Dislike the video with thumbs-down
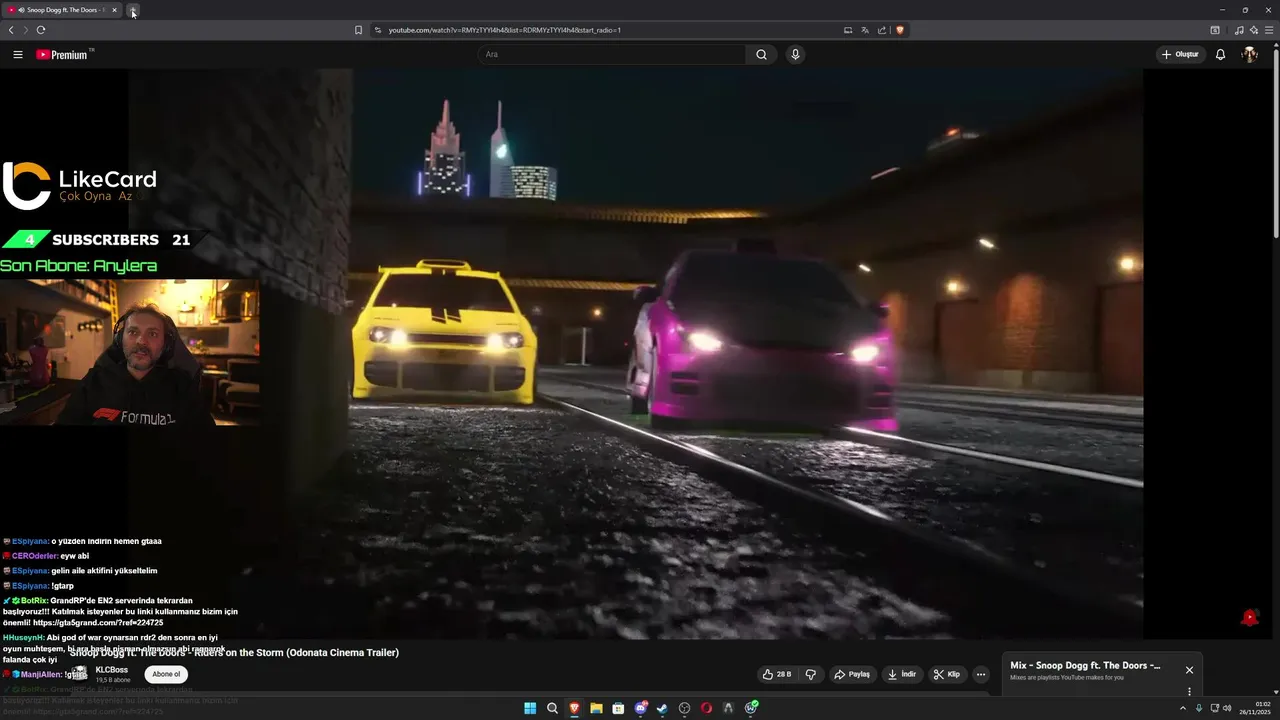Screen dimensions: 1280x720 (810, 674)
